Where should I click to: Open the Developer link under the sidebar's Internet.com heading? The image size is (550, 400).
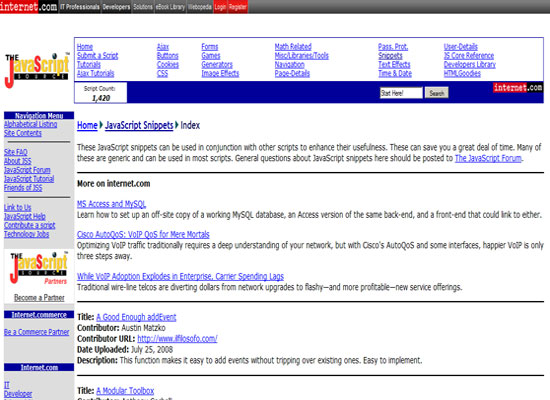point(18,394)
